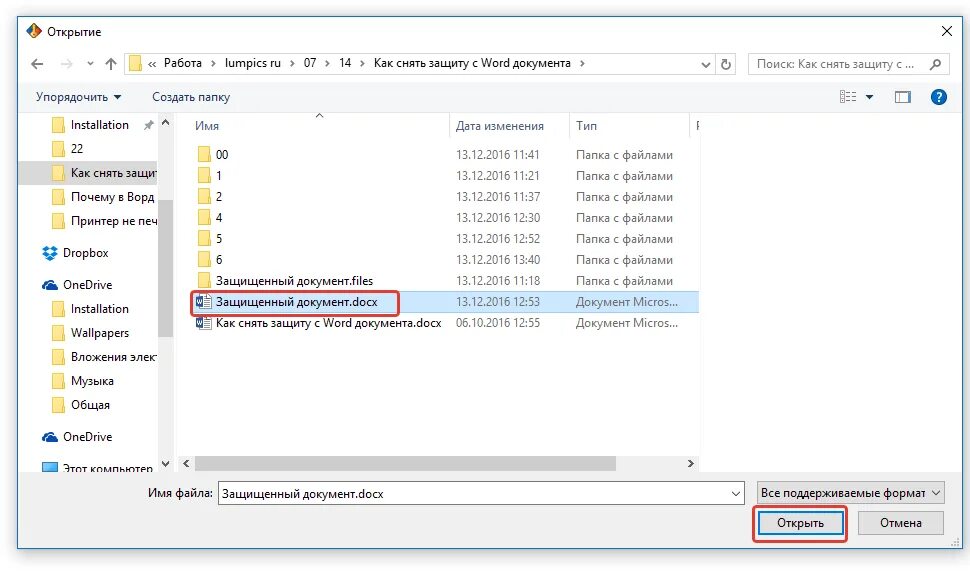Click Создать папку button
Image resolution: width=970 pixels, height=571 pixels.
tap(191, 97)
